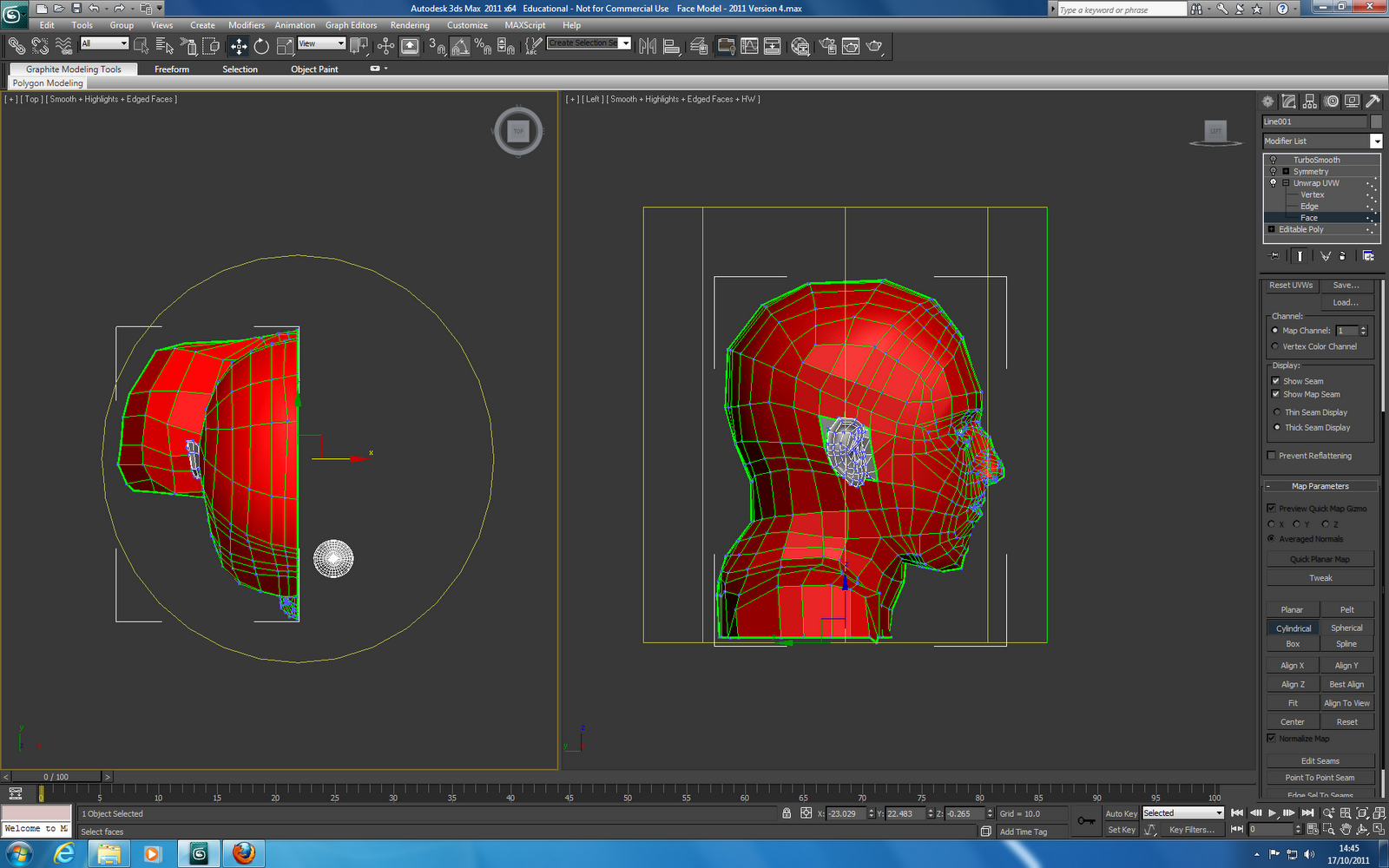
Task: Switch to the Object Paint ribbon tab
Action: pyautogui.click(x=314, y=69)
